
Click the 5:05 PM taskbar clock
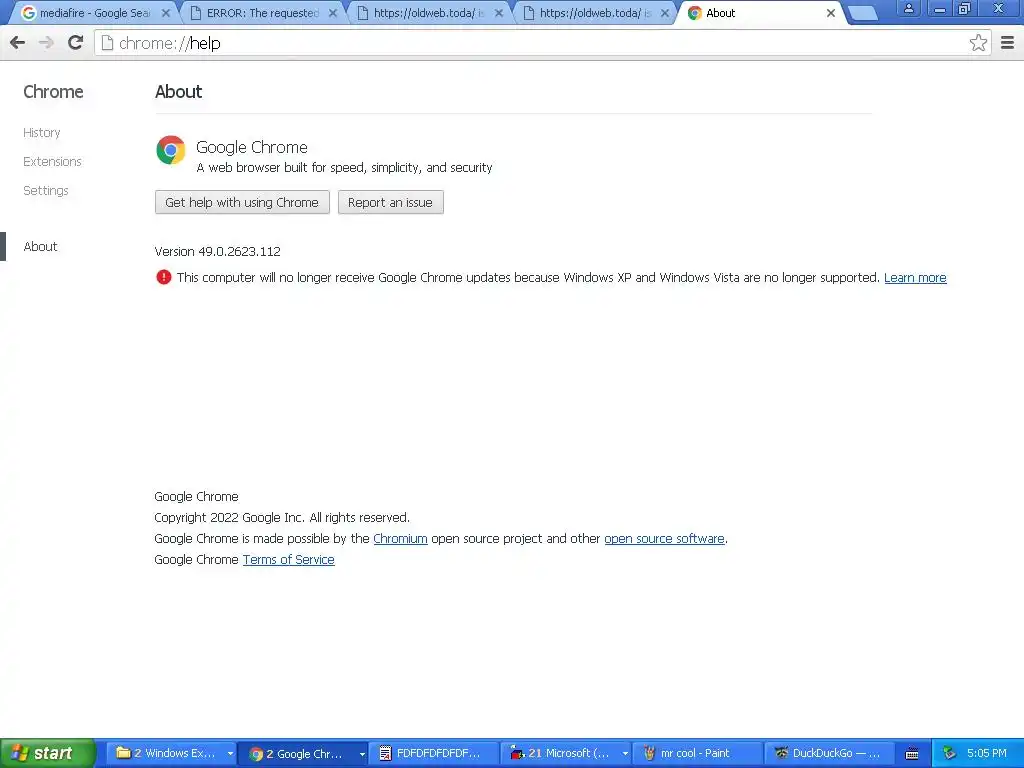click(x=987, y=753)
